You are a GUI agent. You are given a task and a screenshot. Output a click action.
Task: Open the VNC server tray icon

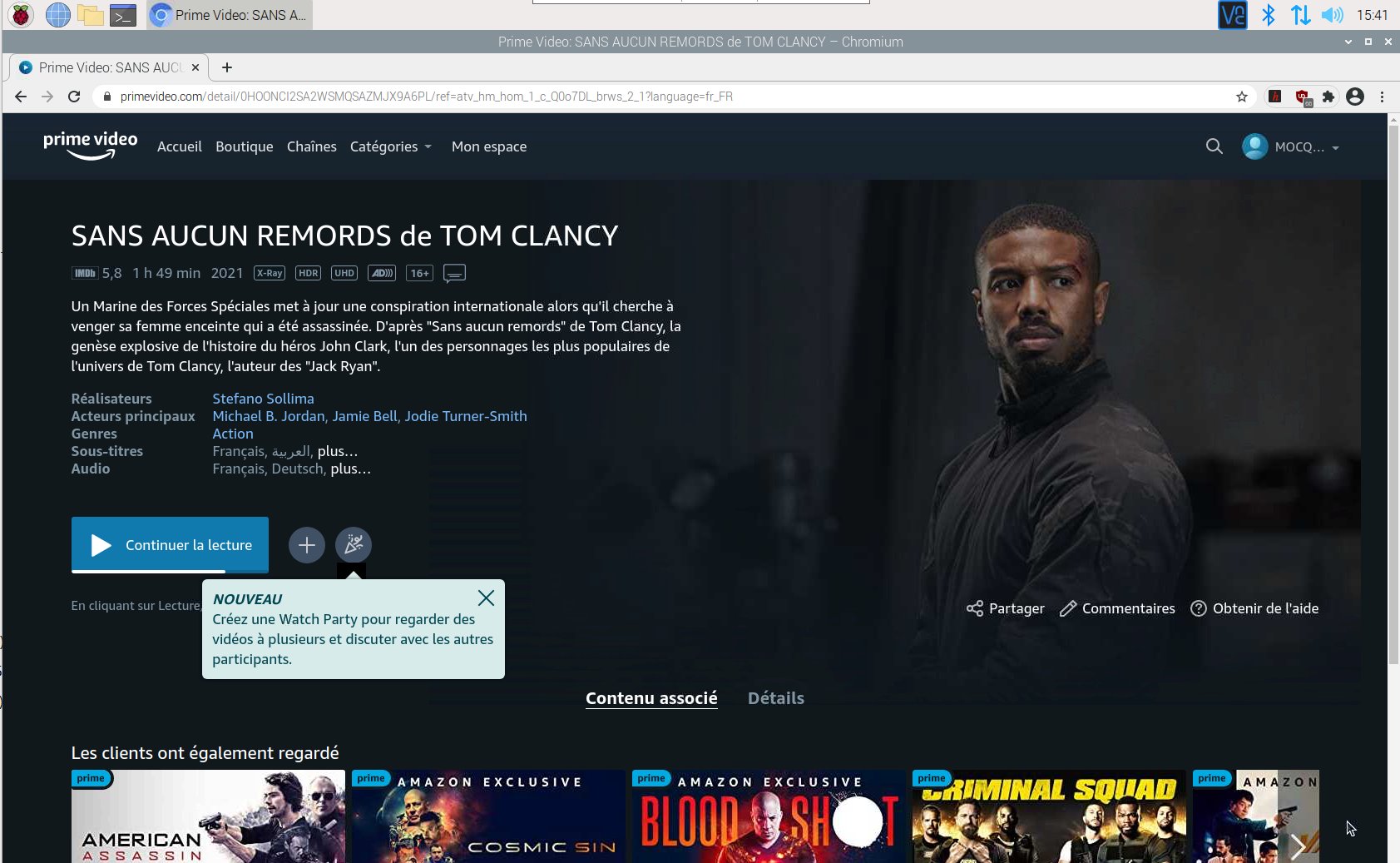point(1232,15)
